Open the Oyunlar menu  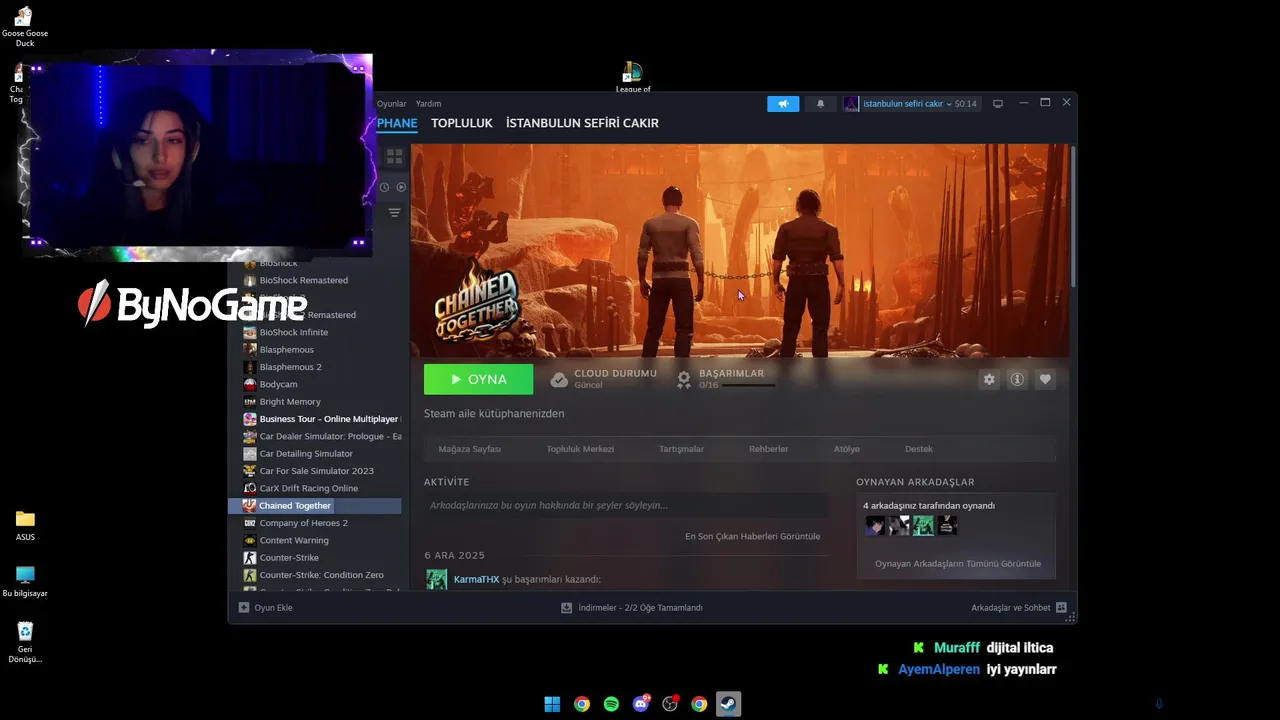click(391, 104)
